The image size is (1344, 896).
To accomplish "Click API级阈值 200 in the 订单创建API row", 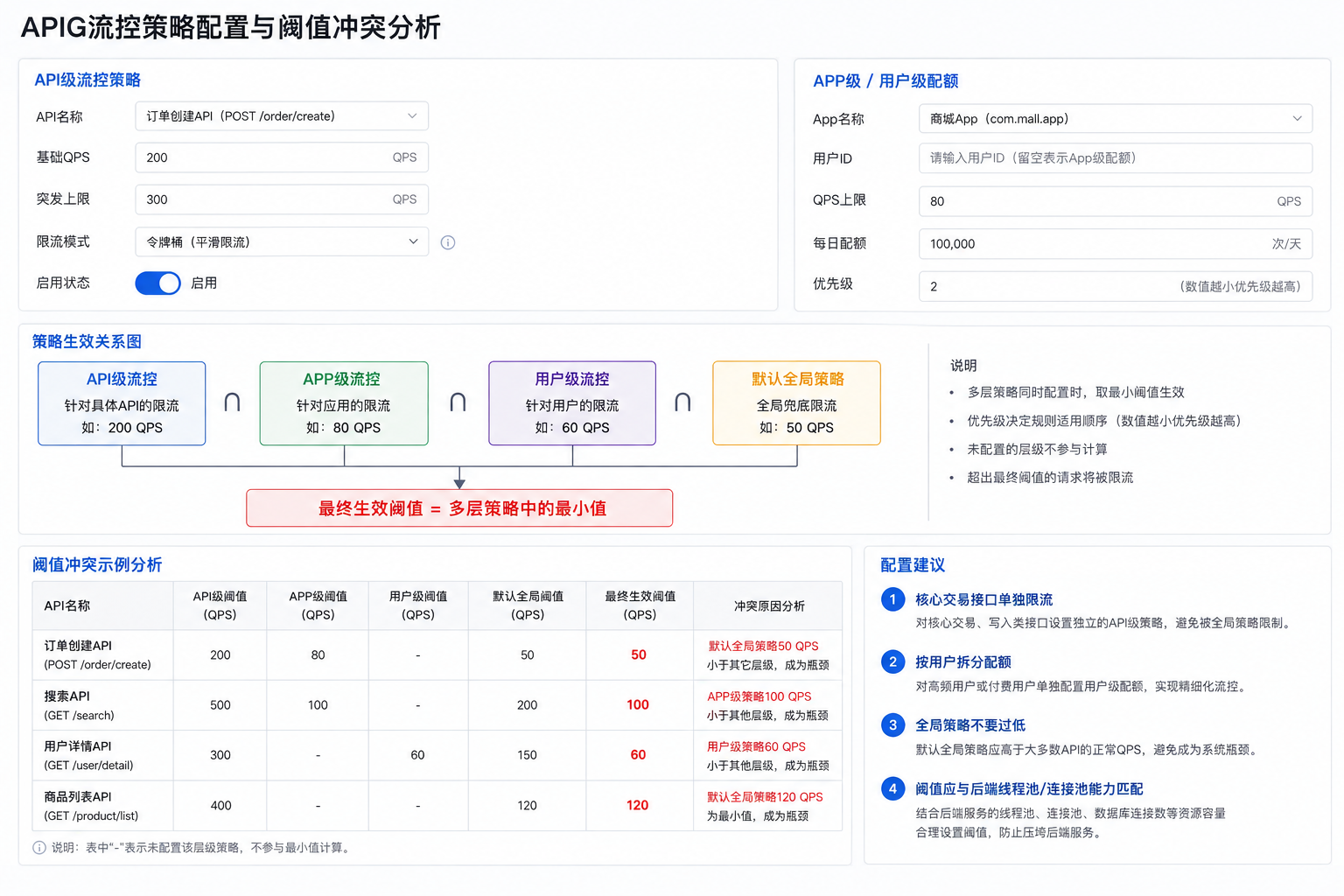I will coord(220,654).
